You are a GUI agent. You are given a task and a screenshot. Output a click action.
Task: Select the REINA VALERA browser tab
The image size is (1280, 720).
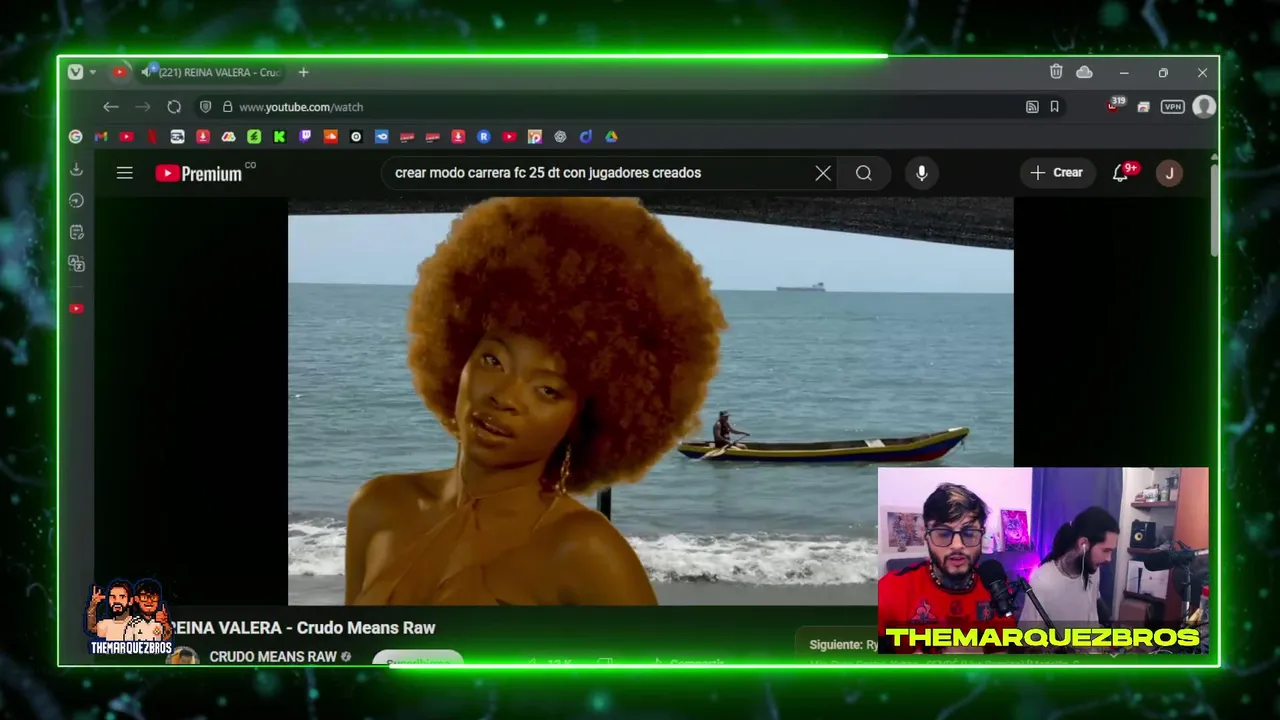click(x=211, y=72)
